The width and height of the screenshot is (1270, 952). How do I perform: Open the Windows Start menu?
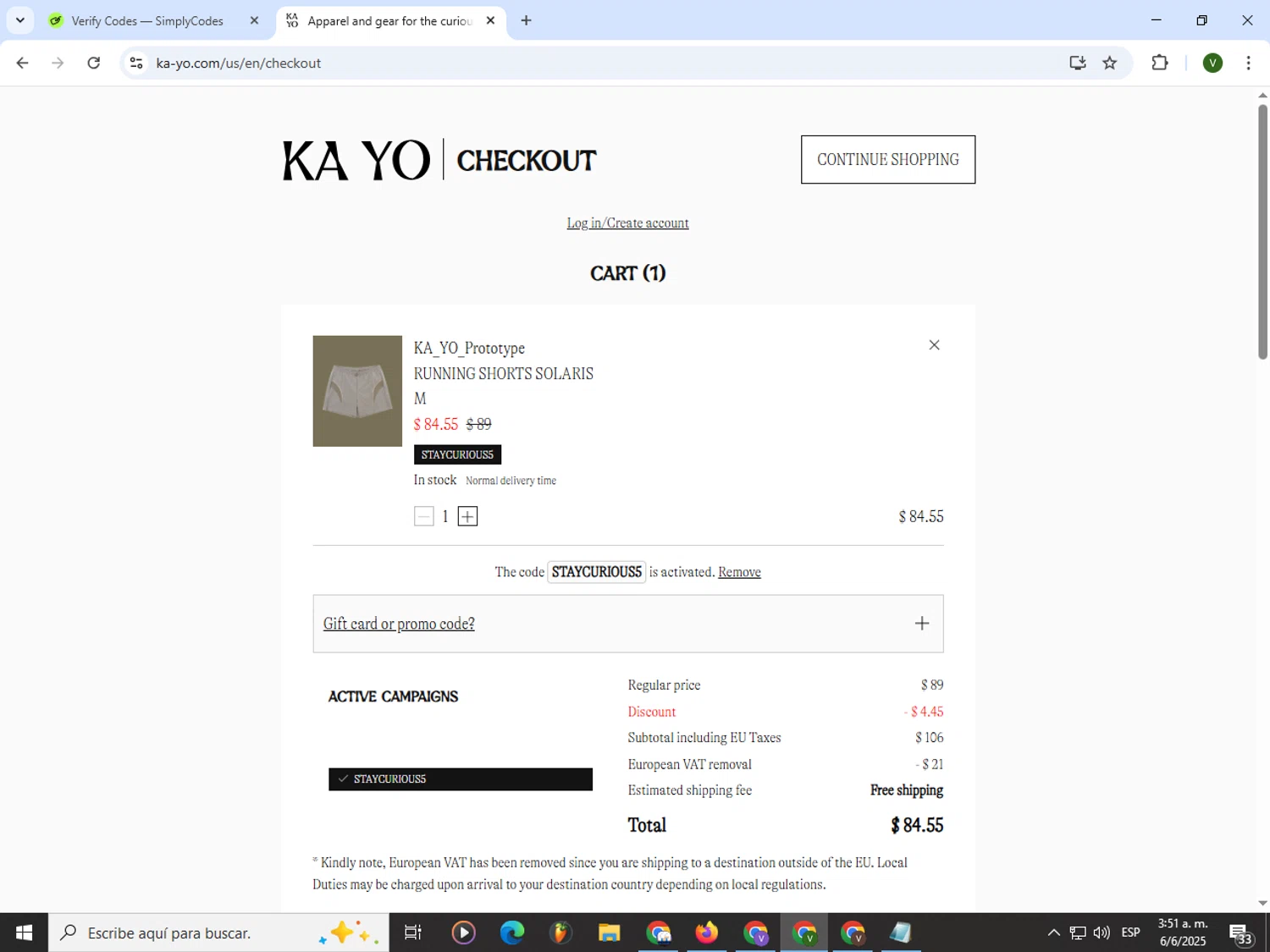24,933
